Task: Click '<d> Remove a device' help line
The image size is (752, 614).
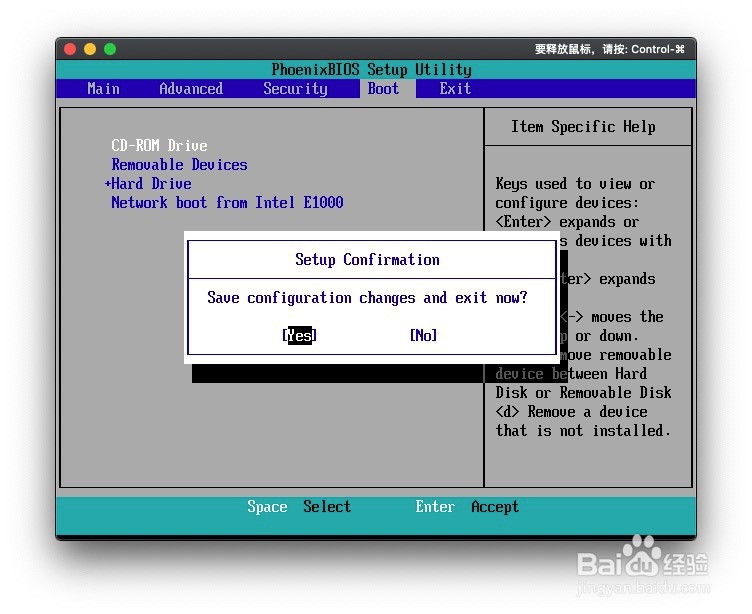Action: (x=571, y=412)
